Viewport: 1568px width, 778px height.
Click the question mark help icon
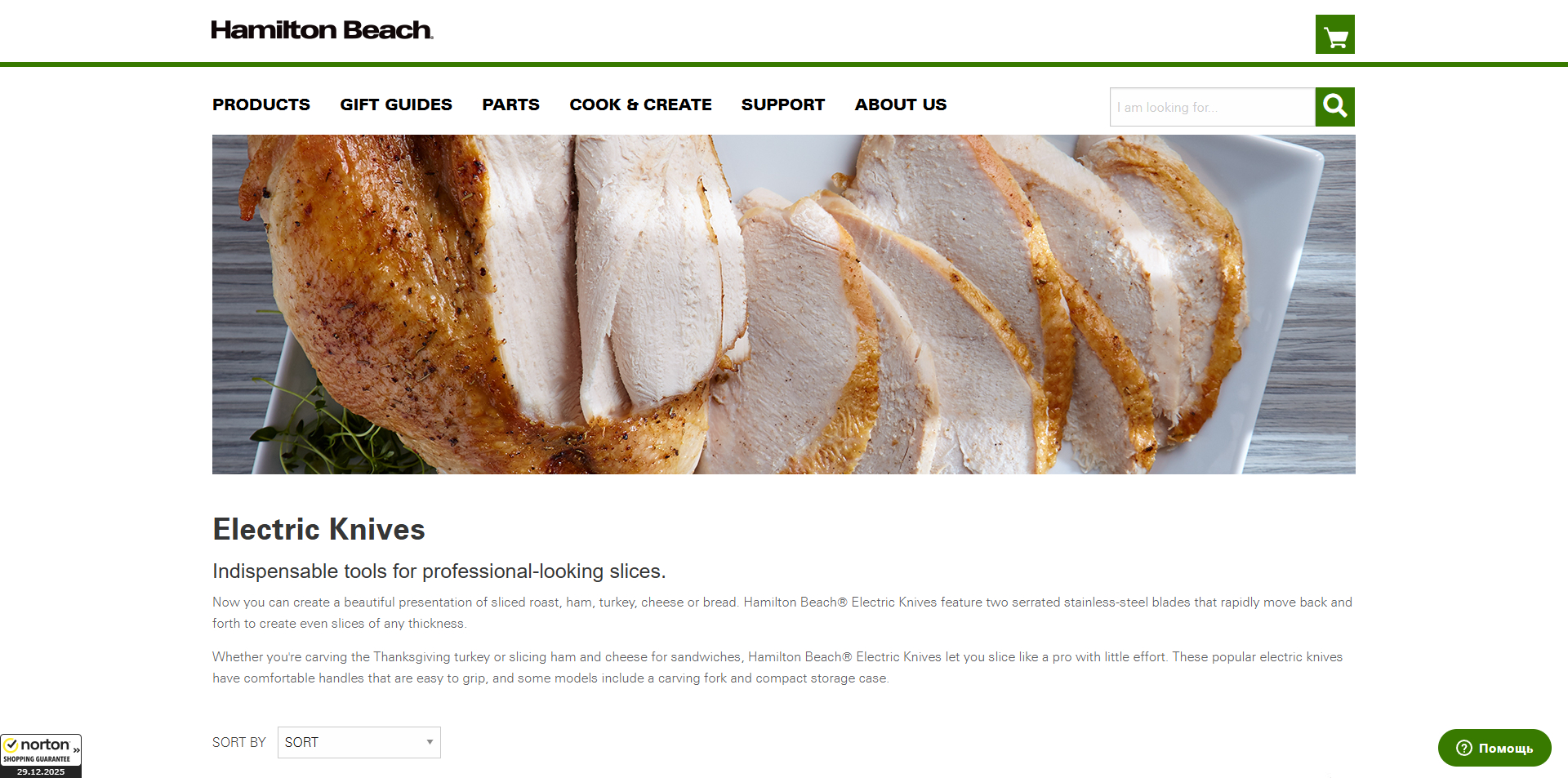[1463, 748]
